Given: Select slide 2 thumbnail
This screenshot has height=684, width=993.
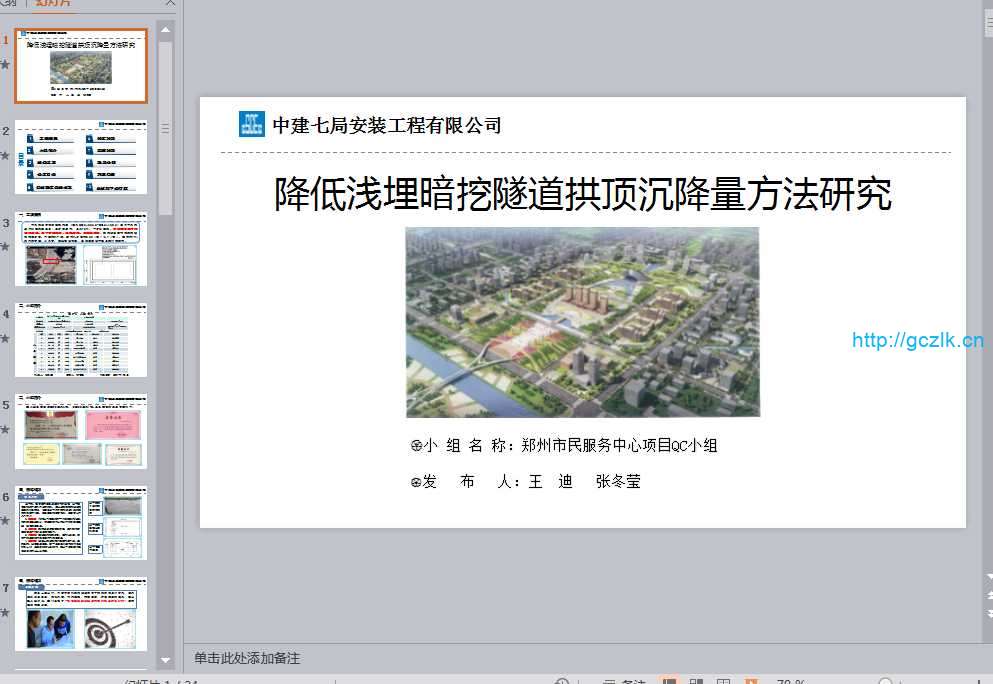Looking at the screenshot, I should point(81,157).
